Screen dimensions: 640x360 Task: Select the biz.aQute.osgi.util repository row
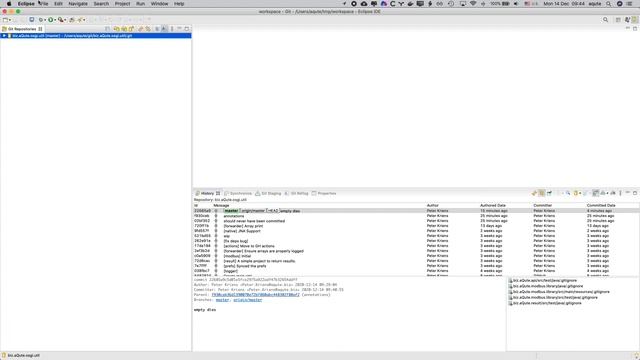click(96, 36)
